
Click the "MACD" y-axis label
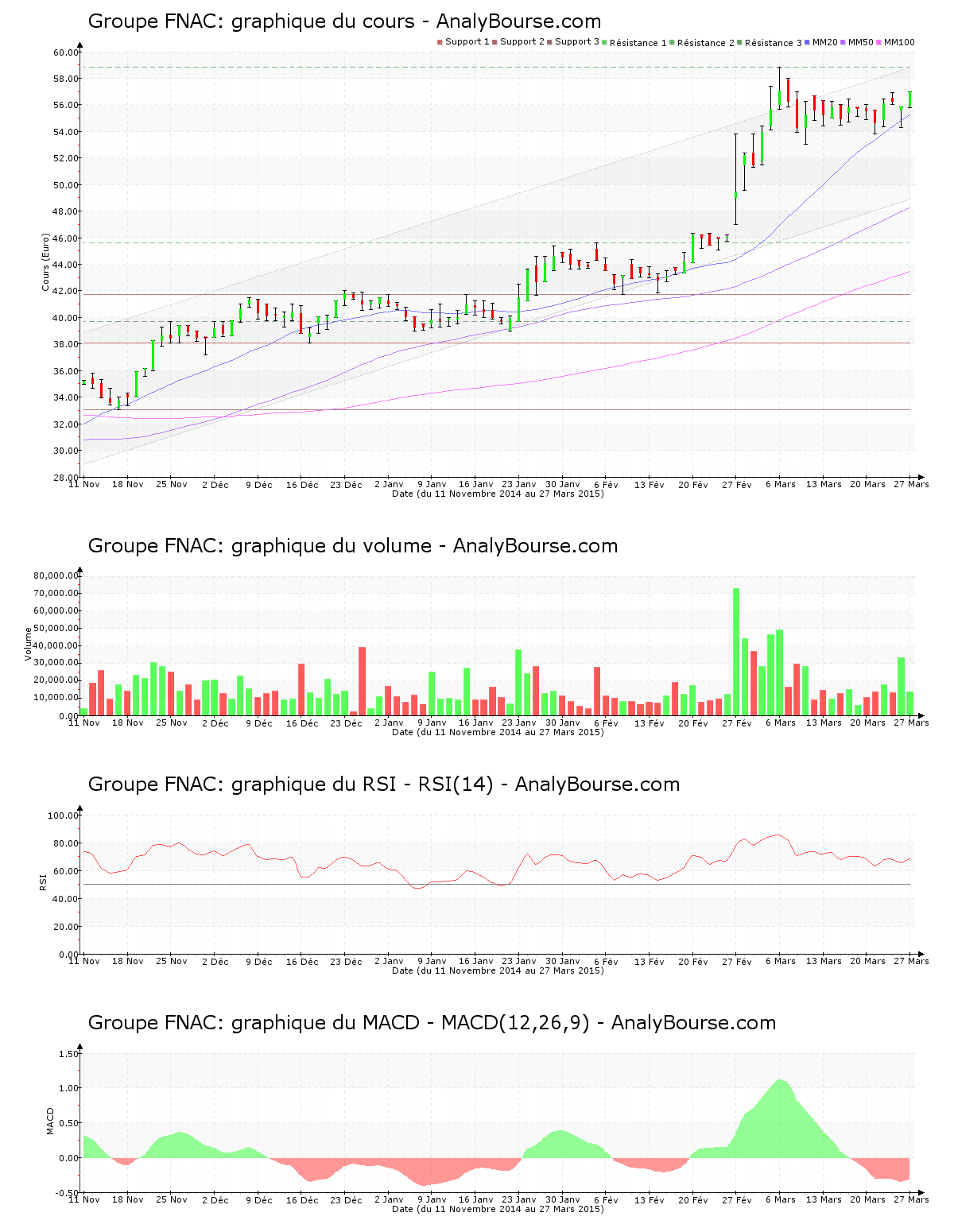51,1121
